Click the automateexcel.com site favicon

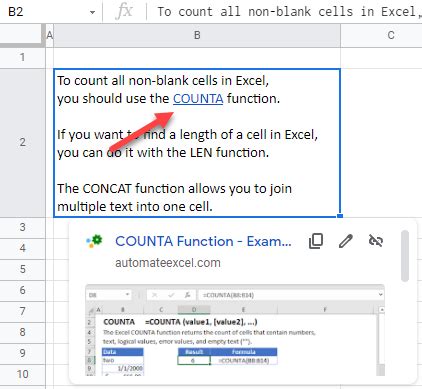click(94, 241)
